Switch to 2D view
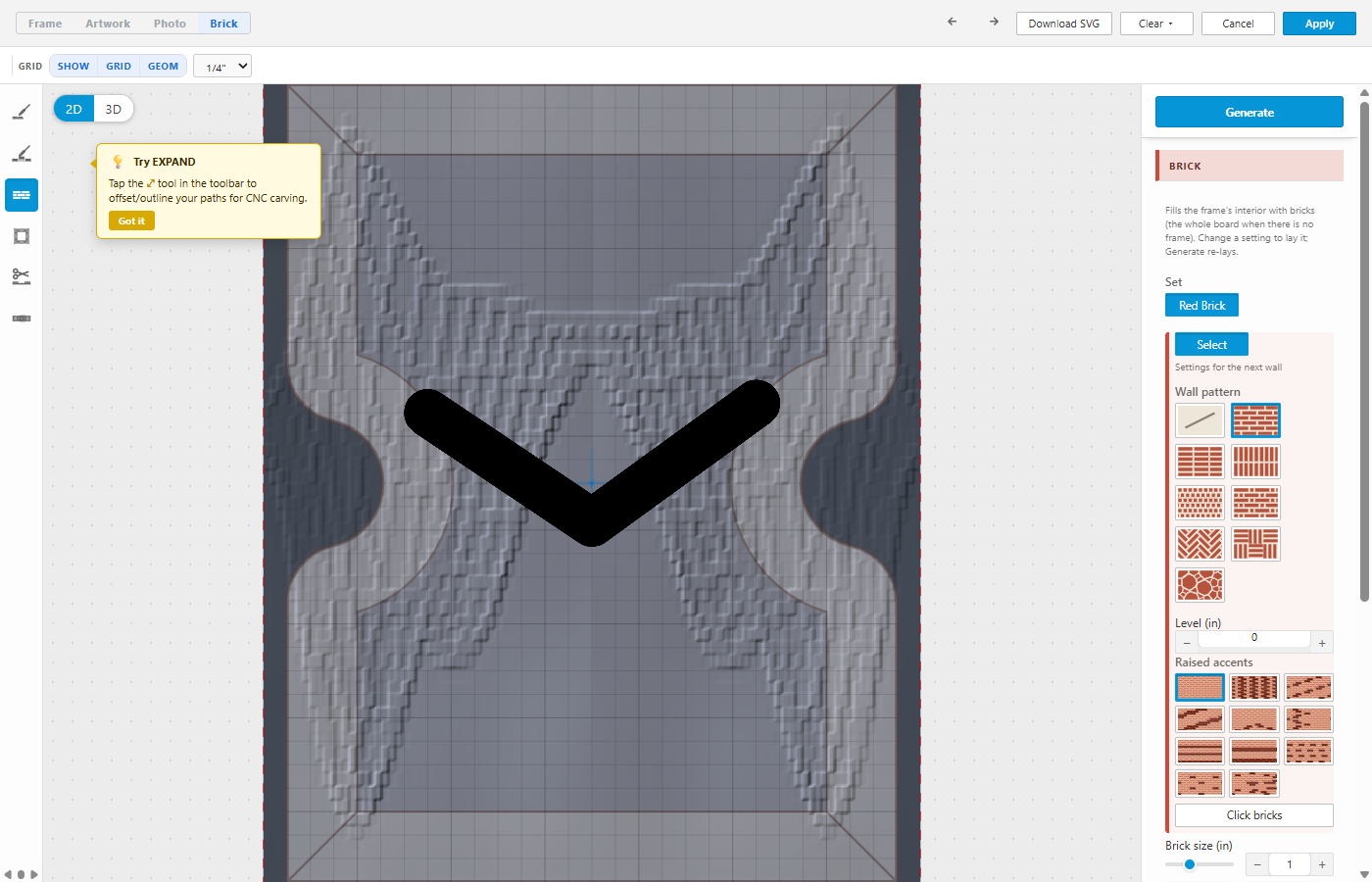The height and width of the screenshot is (882, 1372). pyautogui.click(x=73, y=109)
